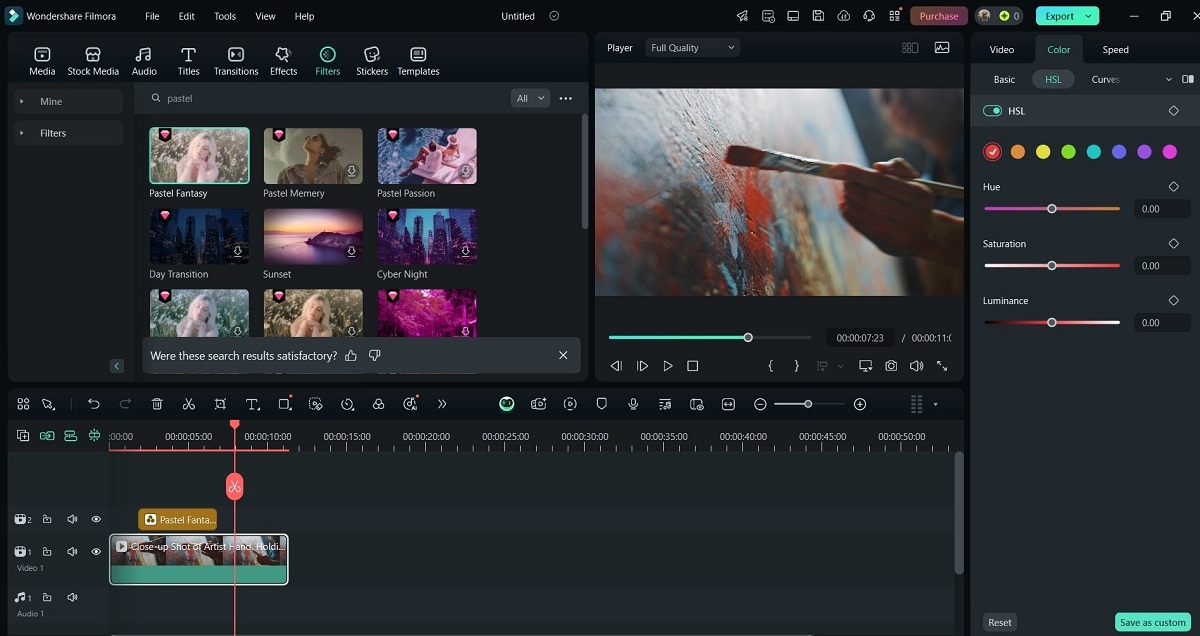Open the speed tool in timeline toolbar
The width and height of the screenshot is (1200, 636).
tap(347, 404)
